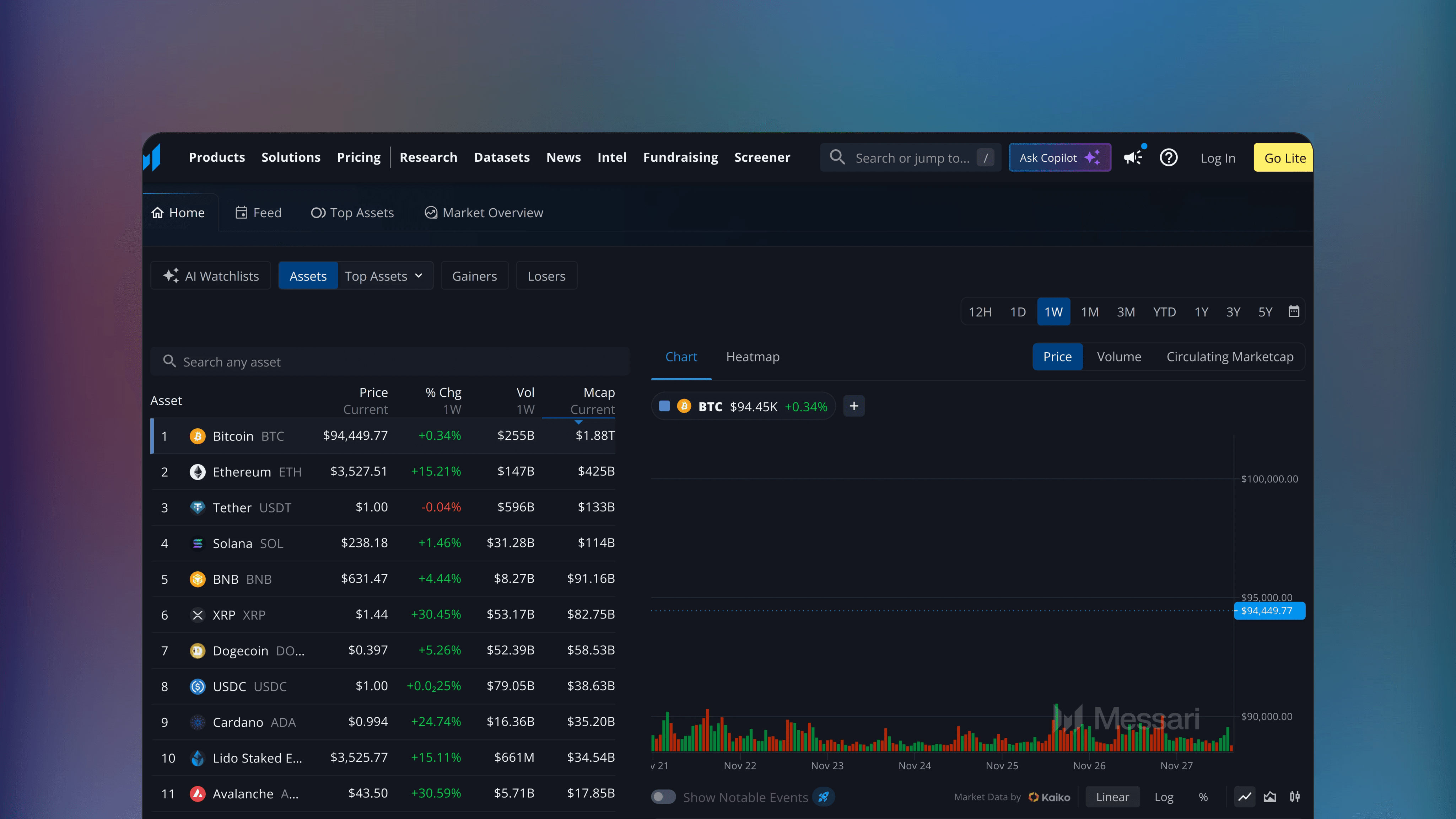
Task: Select the 1M timeframe option
Action: [x=1089, y=311]
